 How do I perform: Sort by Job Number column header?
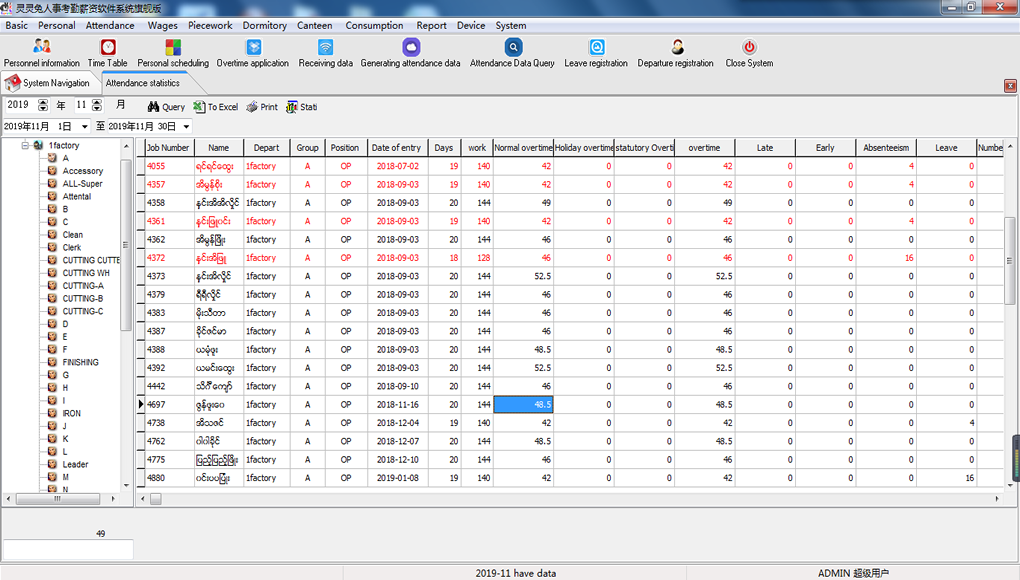pyautogui.click(x=168, y=148)
